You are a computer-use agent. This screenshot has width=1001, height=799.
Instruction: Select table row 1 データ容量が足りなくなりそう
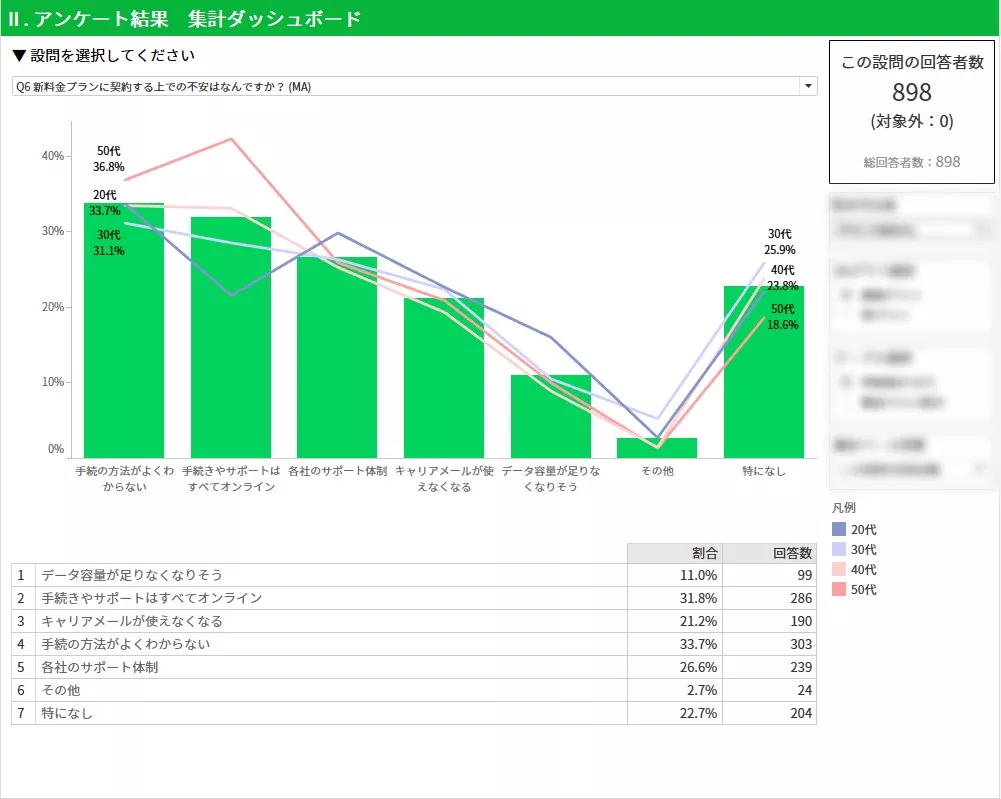pos(330,575)
